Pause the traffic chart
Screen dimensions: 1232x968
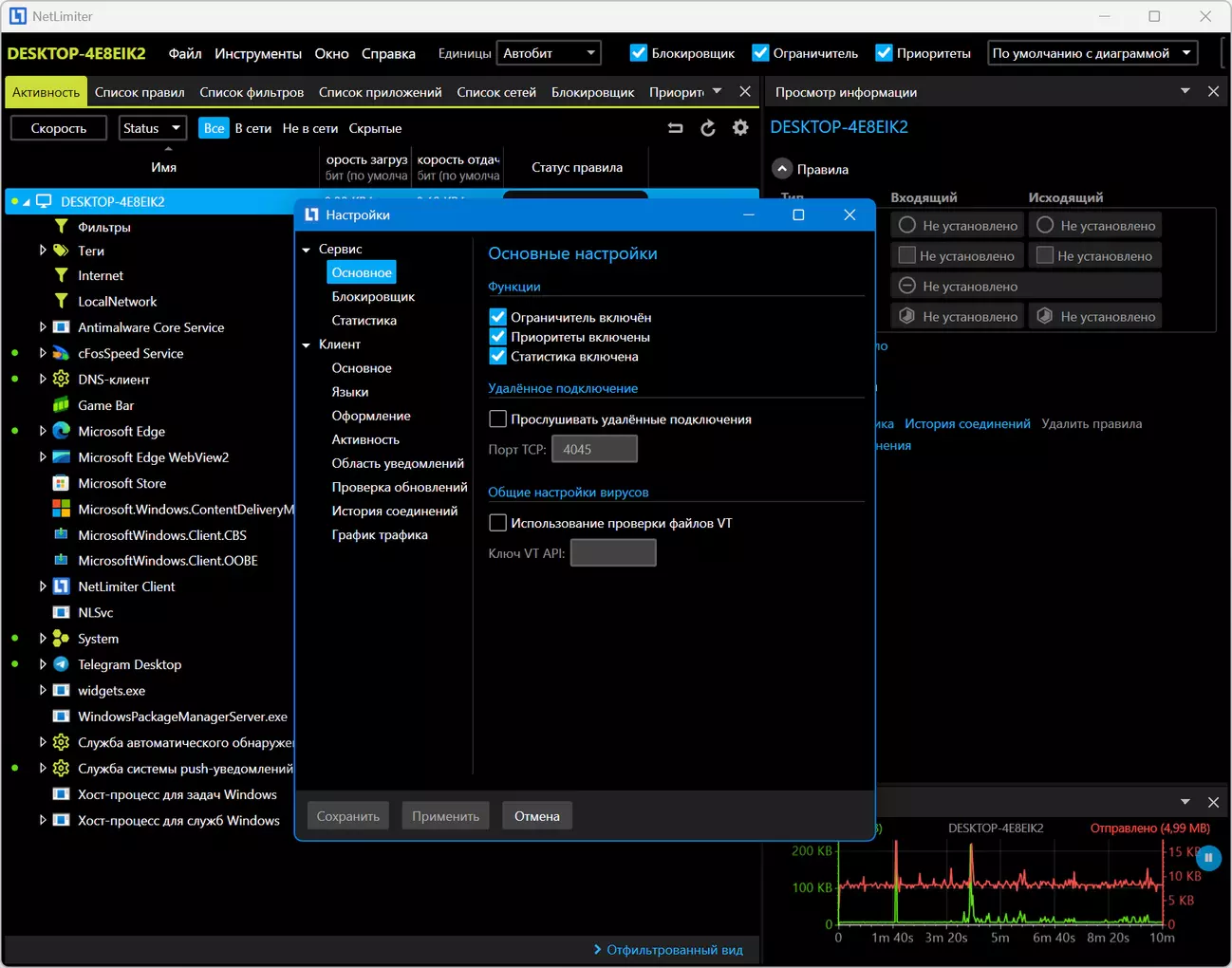[x=1208, y=858]
